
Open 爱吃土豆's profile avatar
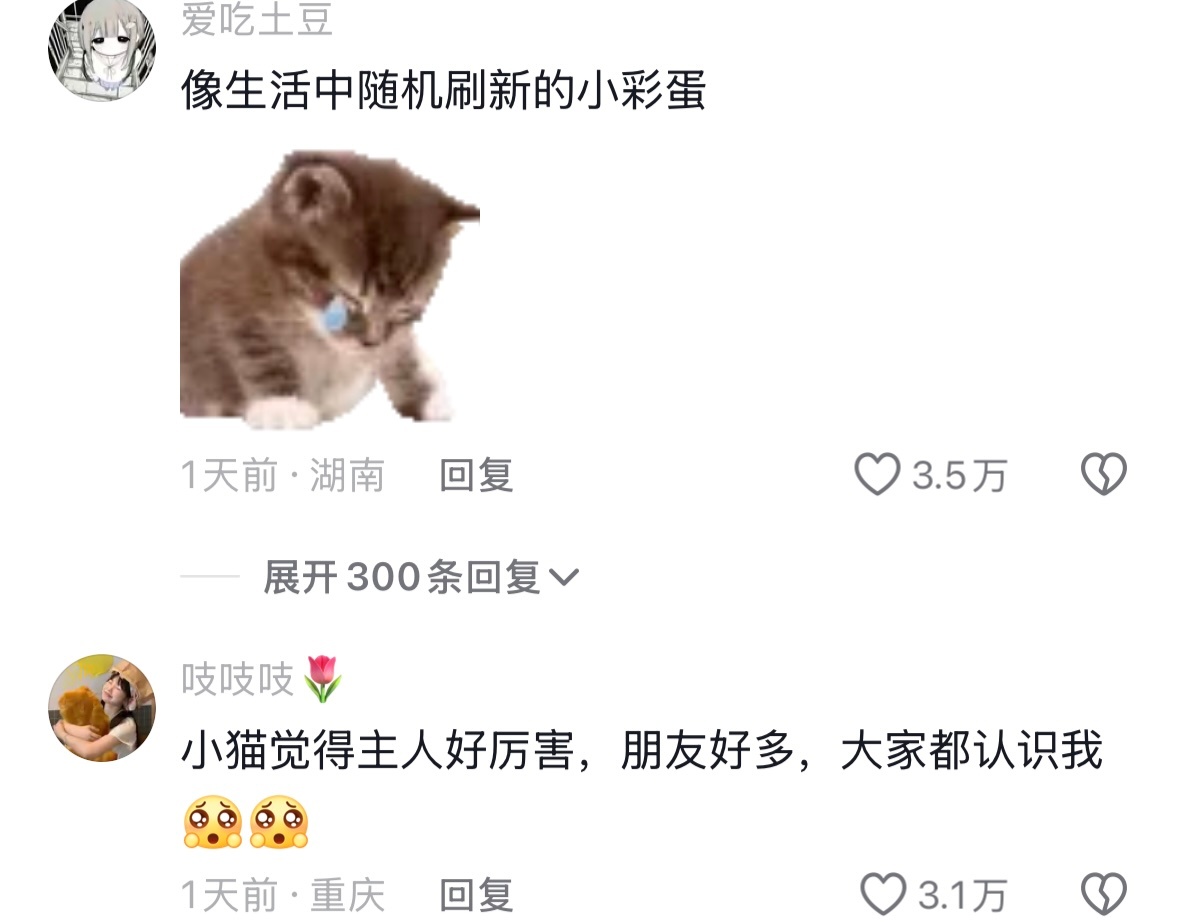[102, 48]
